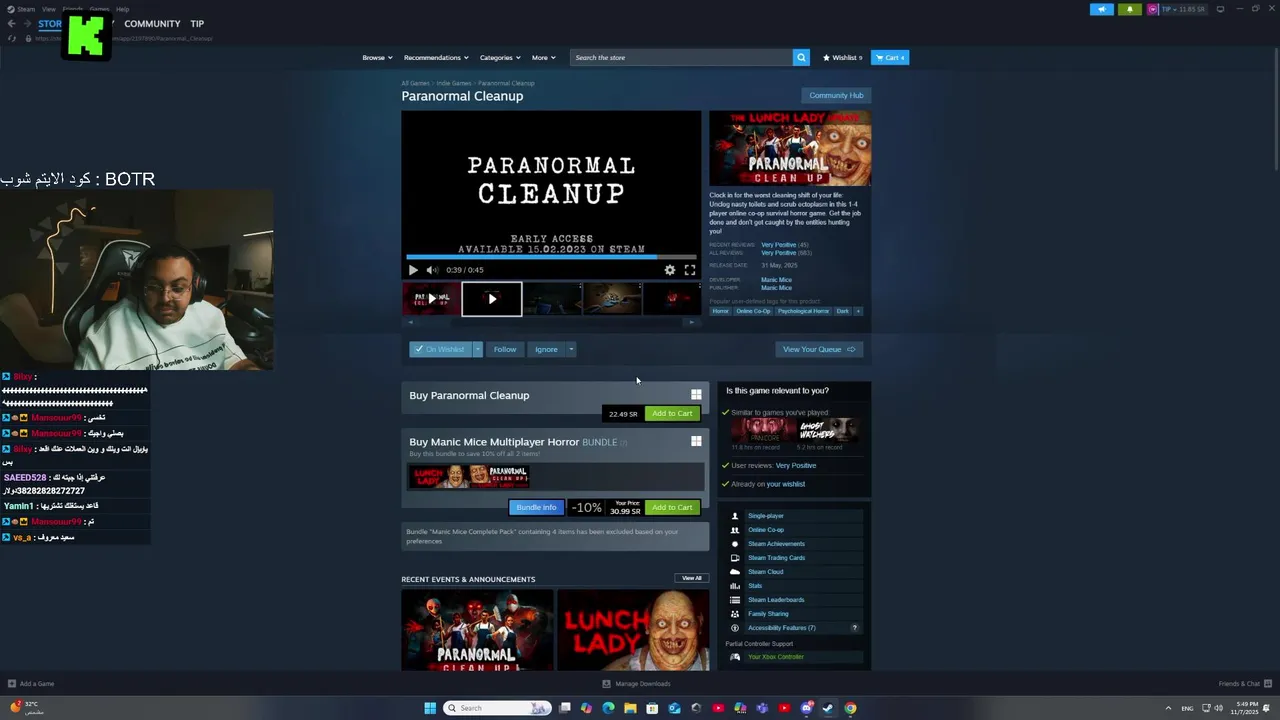Open the Help menu

coord(122,9)
